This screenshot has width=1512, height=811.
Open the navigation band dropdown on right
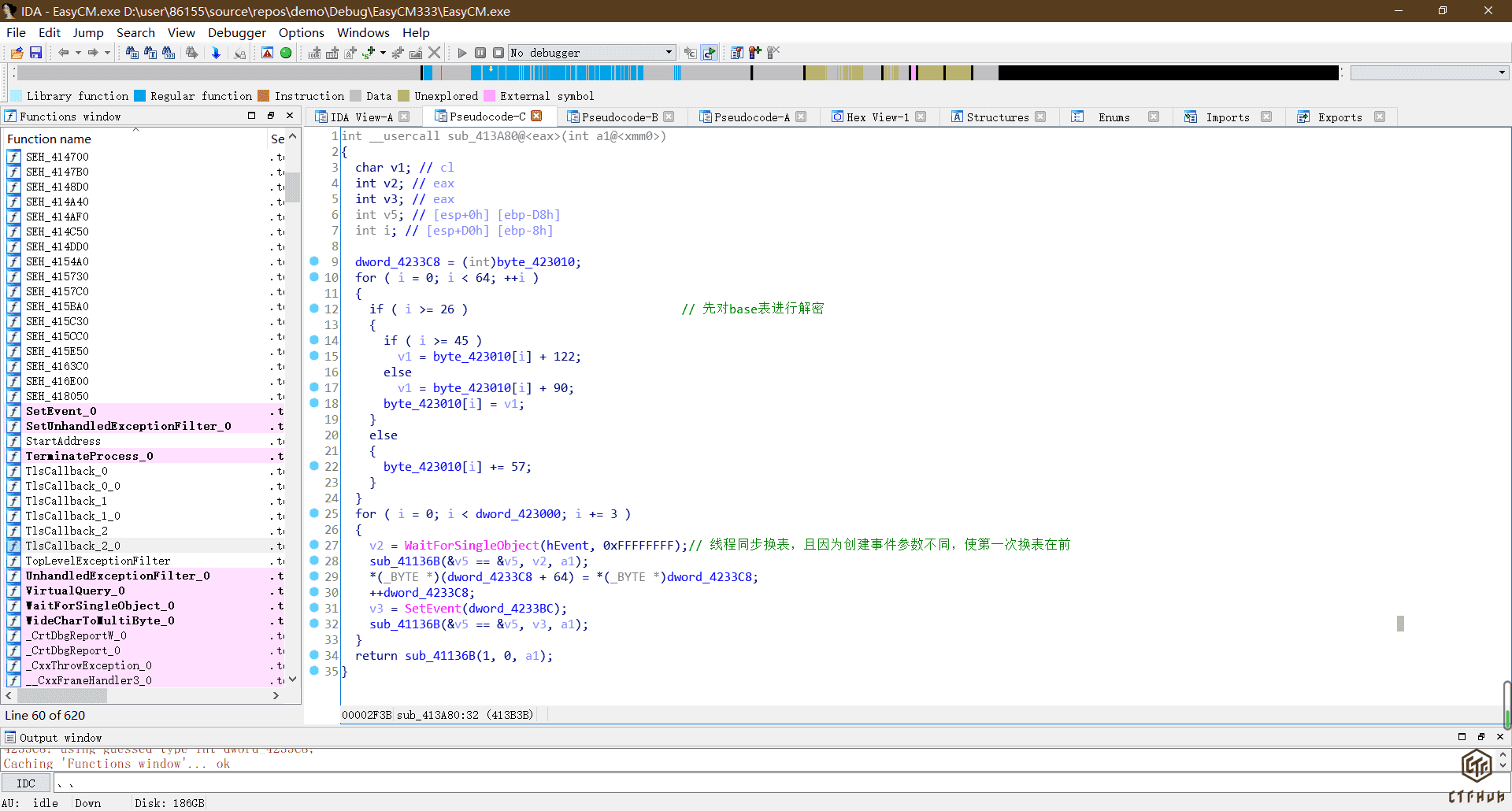tap(1502, 72)
